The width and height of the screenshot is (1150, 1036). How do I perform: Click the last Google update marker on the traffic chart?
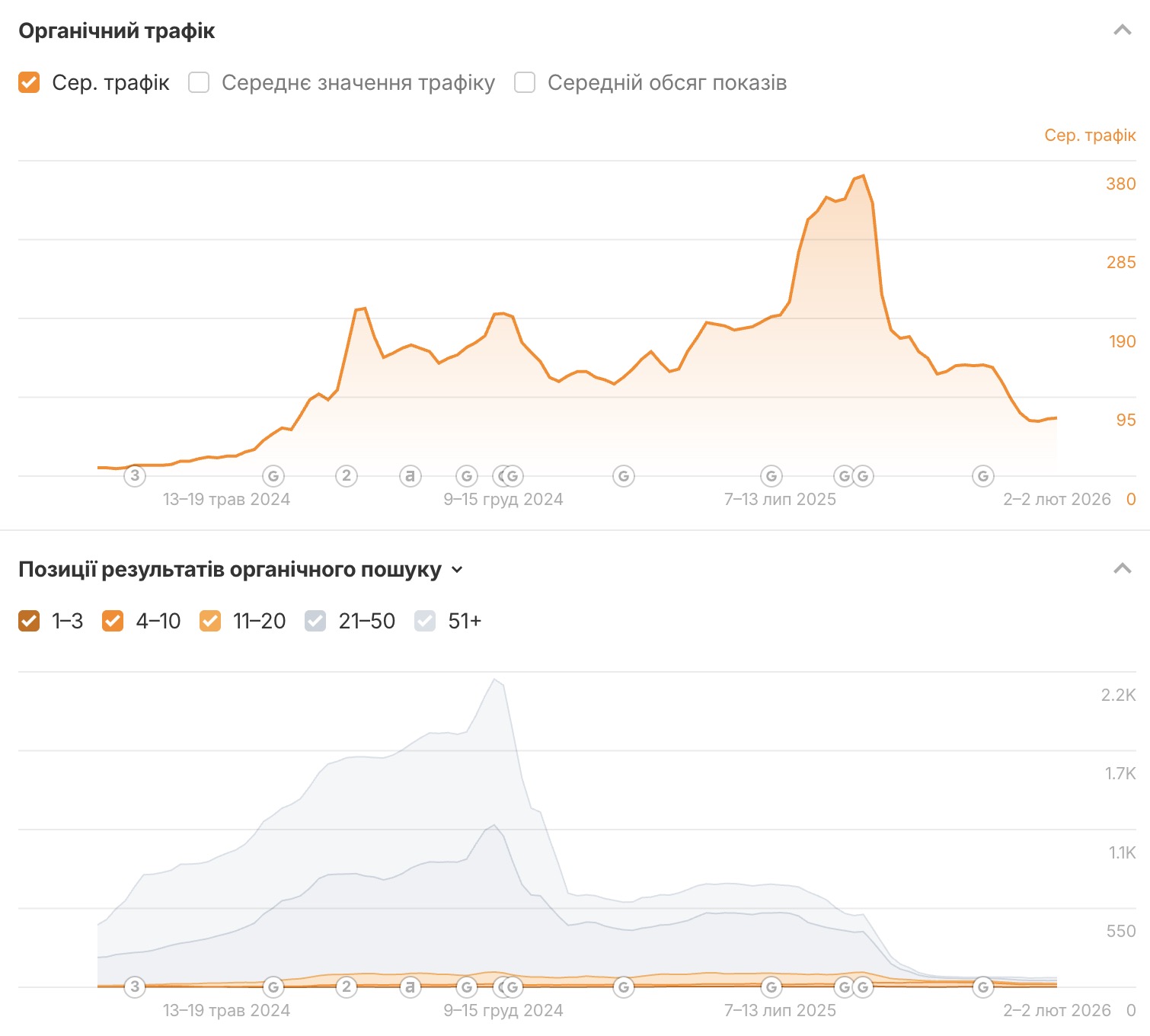(983, 476)
